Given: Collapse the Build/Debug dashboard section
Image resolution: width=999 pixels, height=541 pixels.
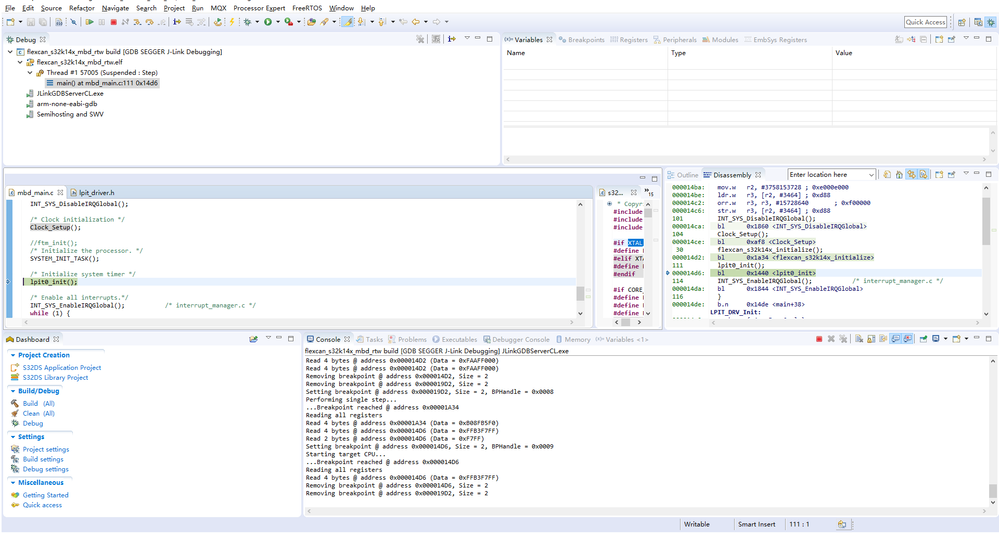Looking at the screenshot, I should click(13, 391).
